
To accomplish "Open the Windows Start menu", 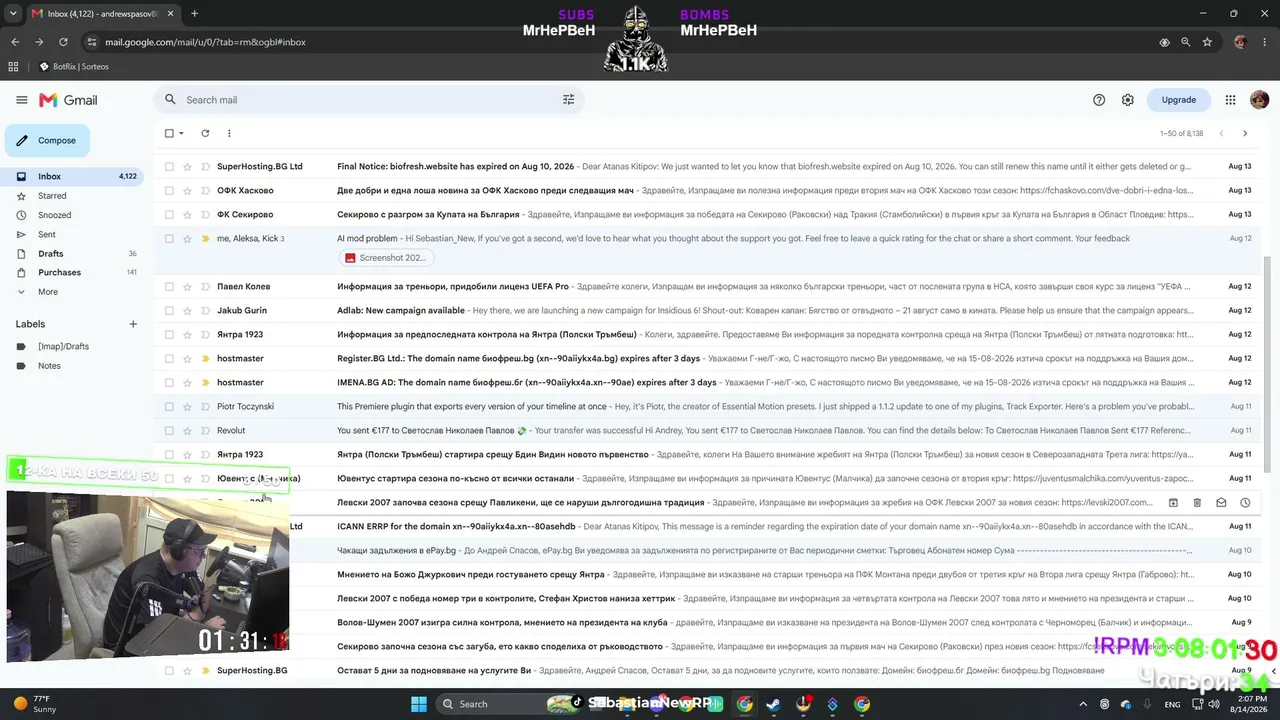I will pyautogui.click(x=418, y=704).
